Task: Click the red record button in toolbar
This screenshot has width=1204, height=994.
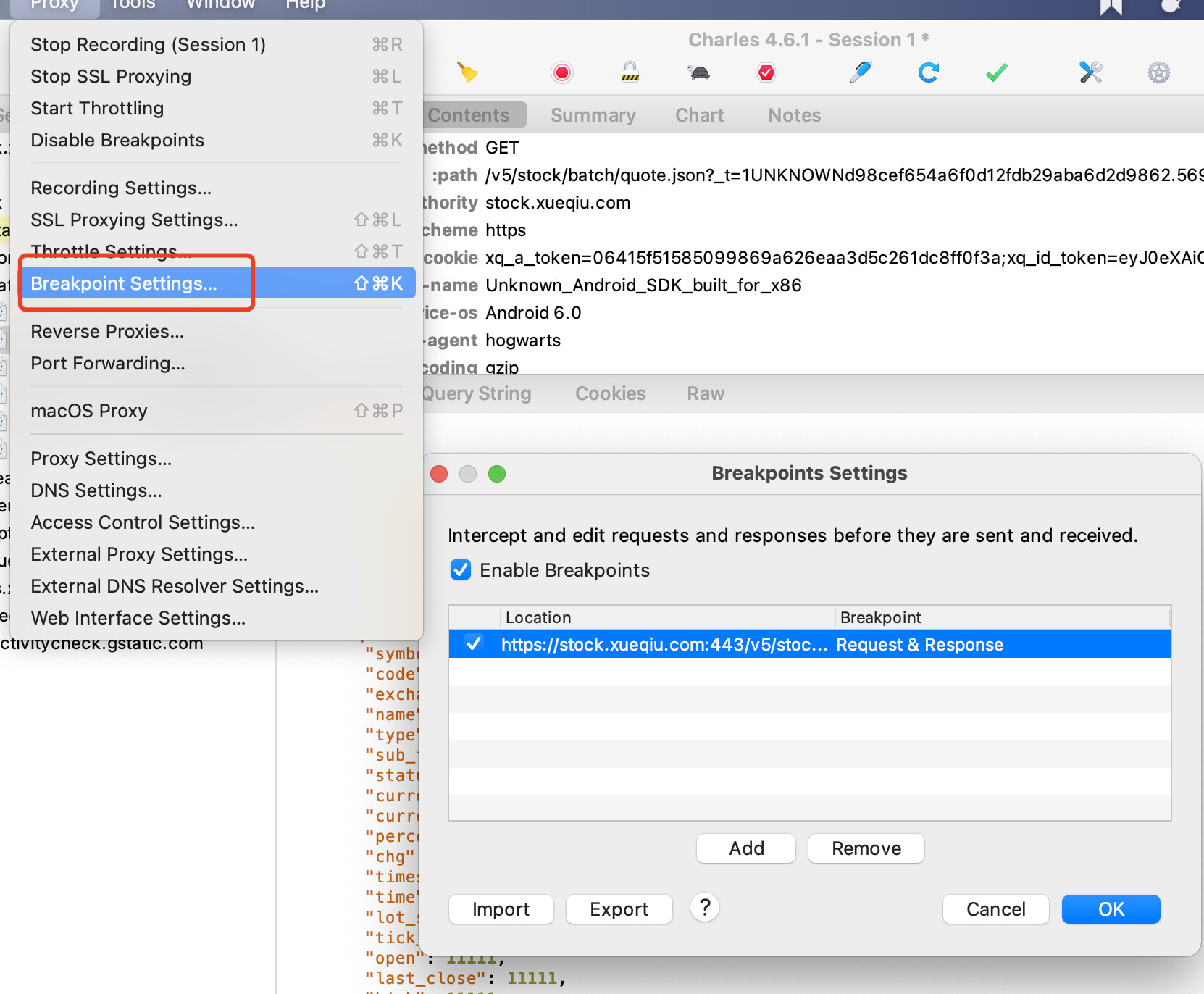Action: 561,72
